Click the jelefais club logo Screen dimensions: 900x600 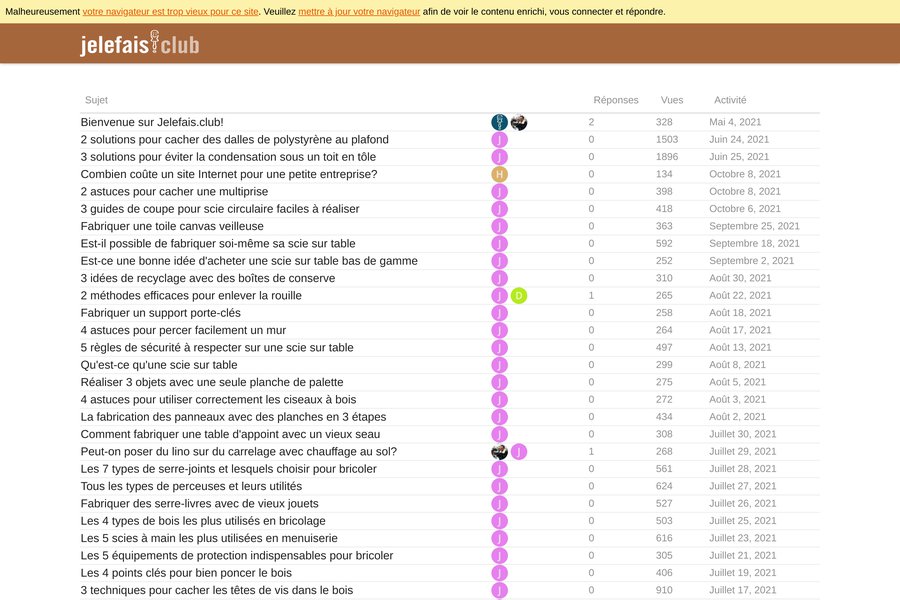(x=139, y=44)
